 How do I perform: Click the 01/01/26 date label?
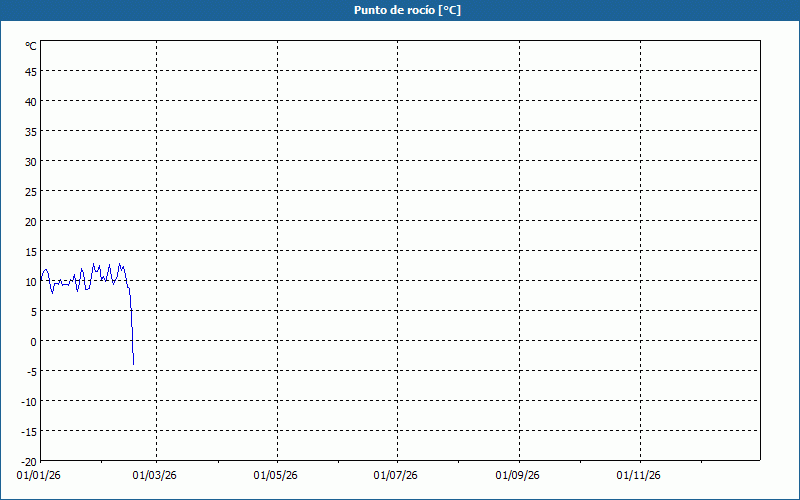click(38, 476)
